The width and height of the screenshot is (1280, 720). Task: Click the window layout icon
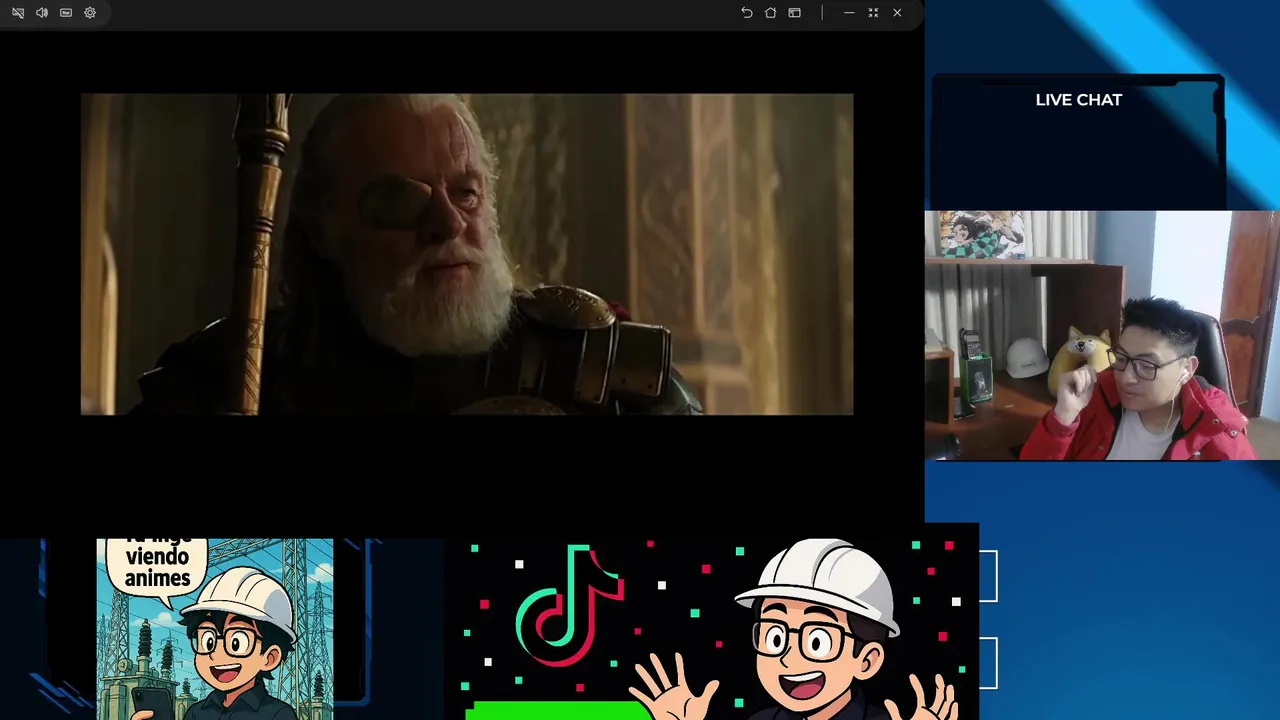pos(794,13)
